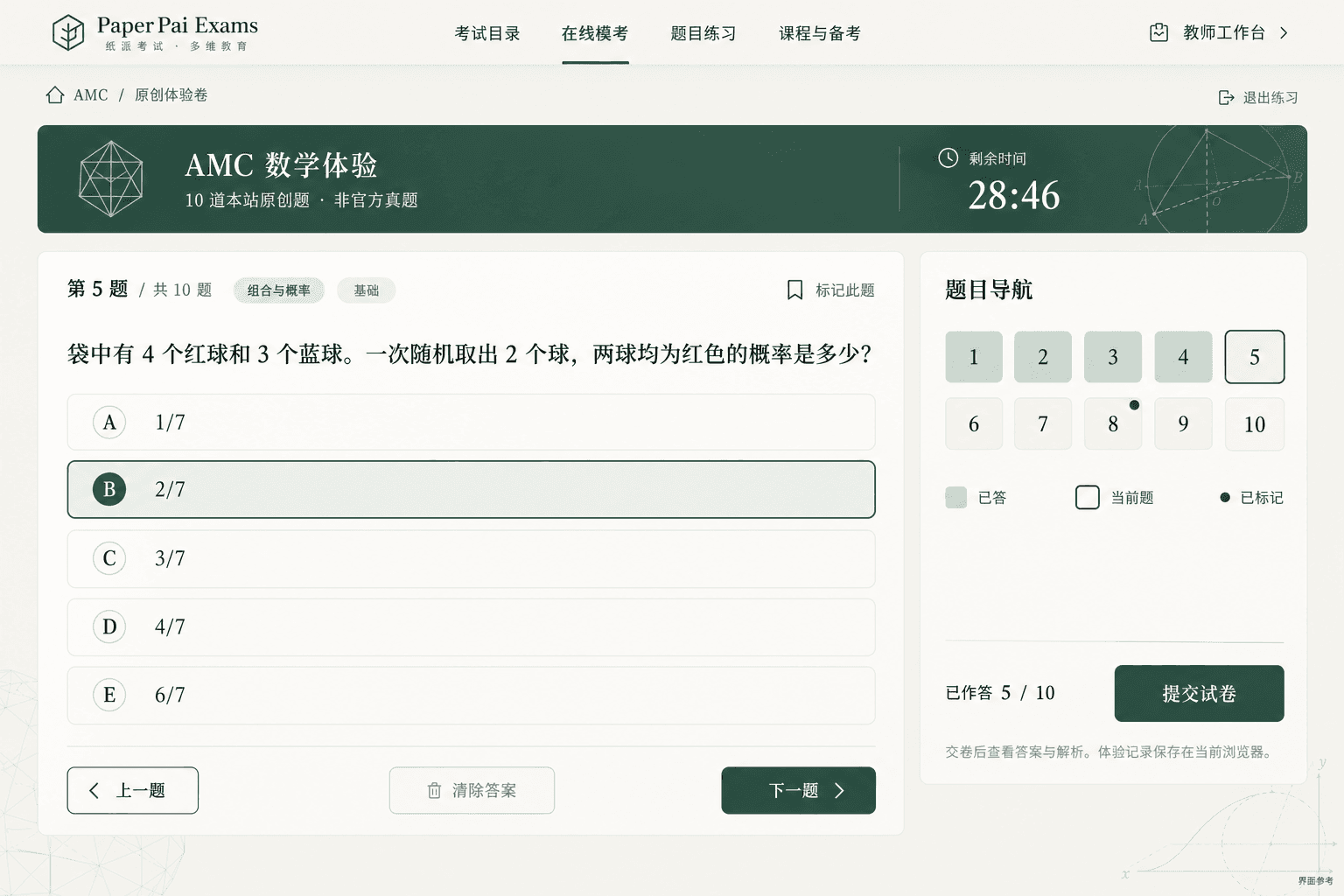Click the polyhedron icon in the AMC banner
This screenshot has height=896, width=1344.
[111, 178]
